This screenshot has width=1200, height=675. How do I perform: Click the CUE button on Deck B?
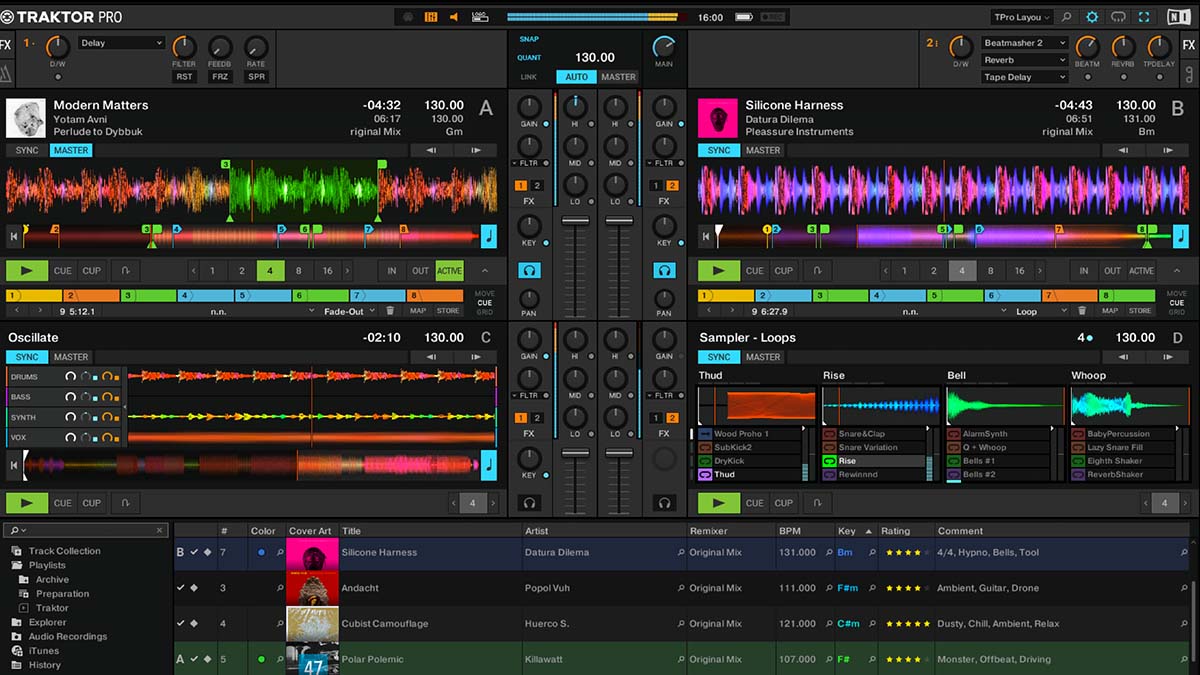[755, 271]
